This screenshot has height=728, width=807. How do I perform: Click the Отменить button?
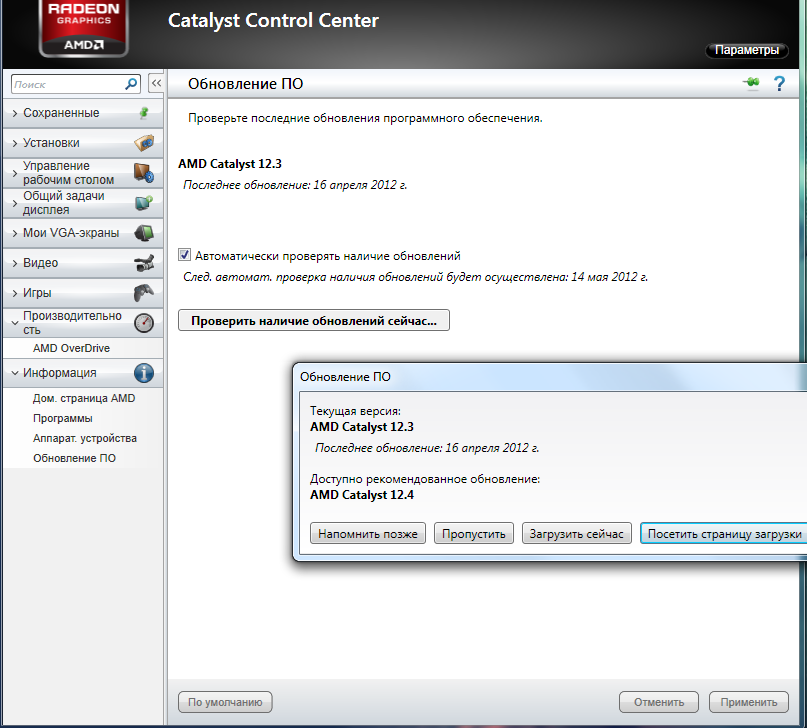tap(659, 702)
